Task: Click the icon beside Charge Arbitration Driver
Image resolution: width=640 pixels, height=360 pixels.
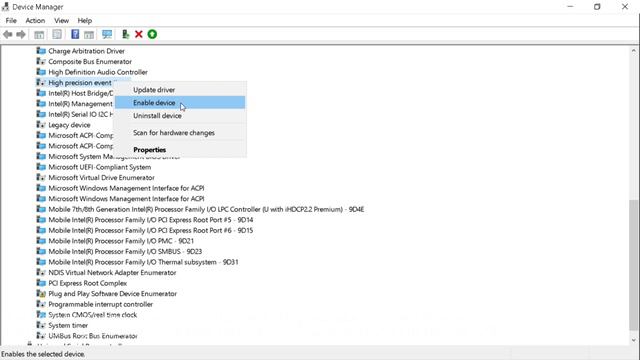Action: click(x=41, y=51)
